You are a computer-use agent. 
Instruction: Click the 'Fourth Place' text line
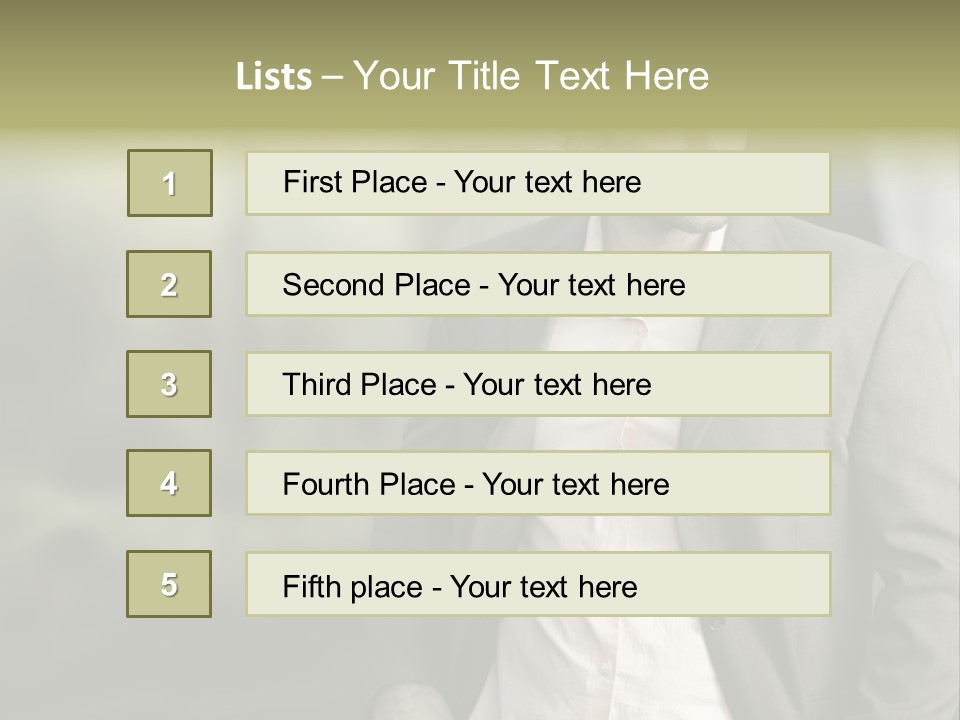pos(476,485)
